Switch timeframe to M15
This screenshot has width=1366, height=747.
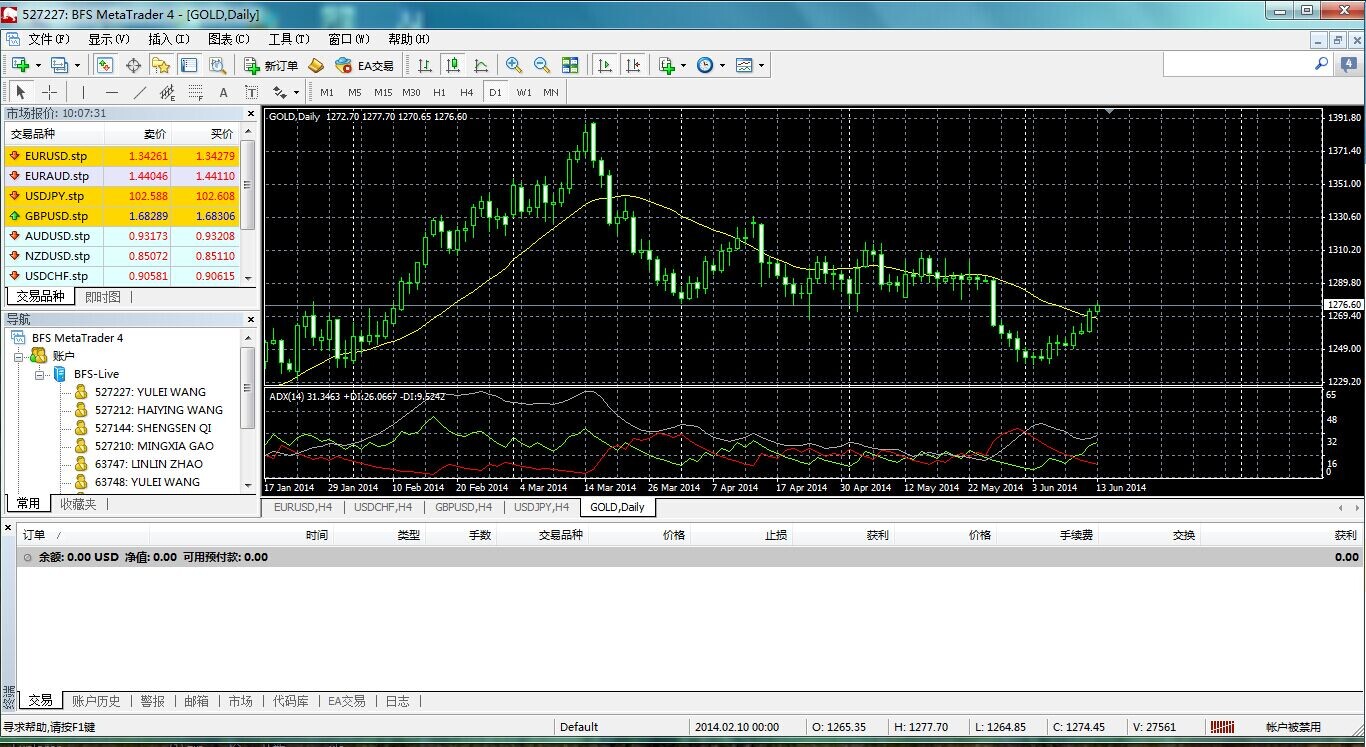(x=383, y=92)
